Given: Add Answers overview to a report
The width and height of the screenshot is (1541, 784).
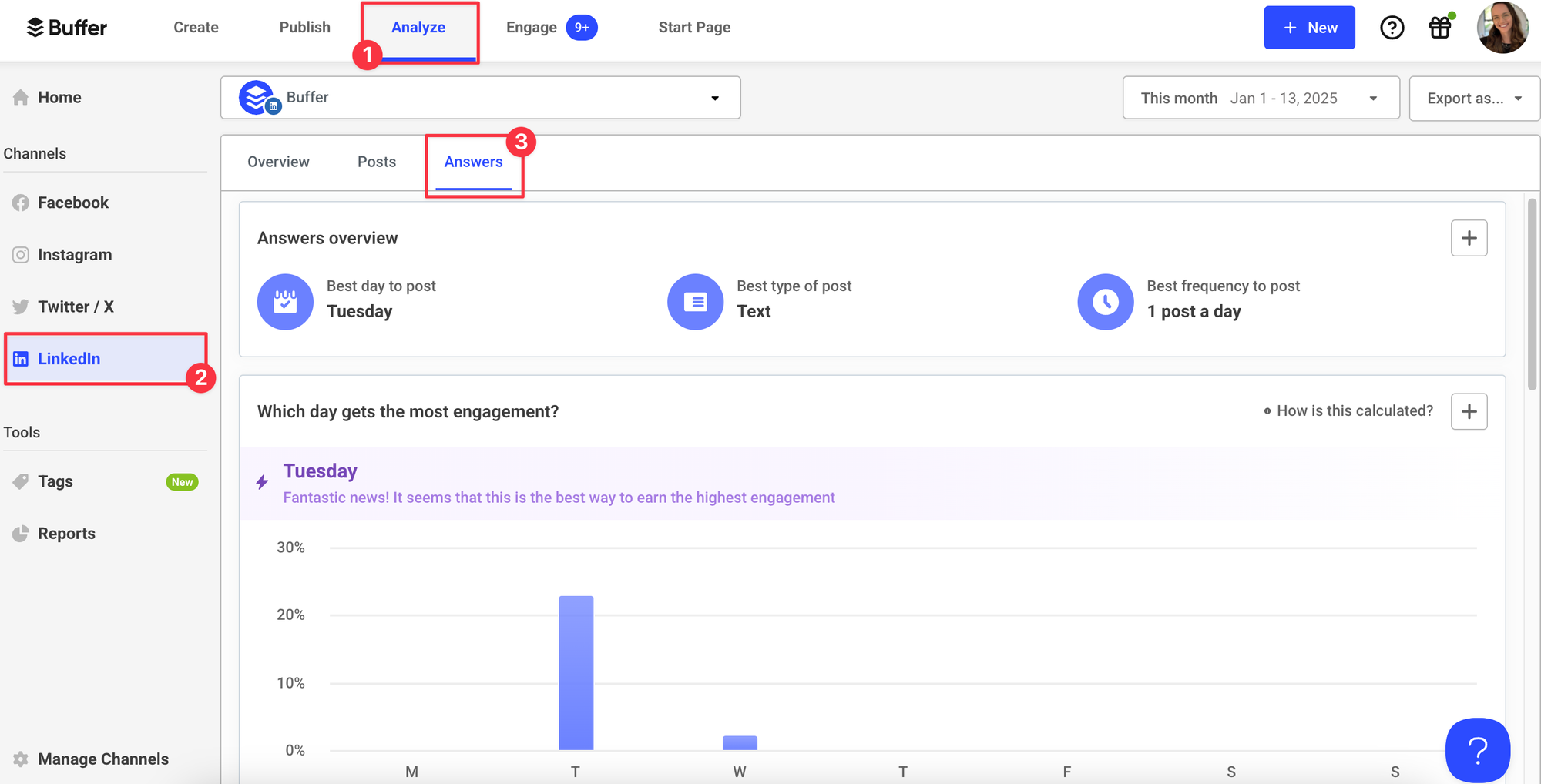Looking at the screenshot, I should pos(1469,238).
